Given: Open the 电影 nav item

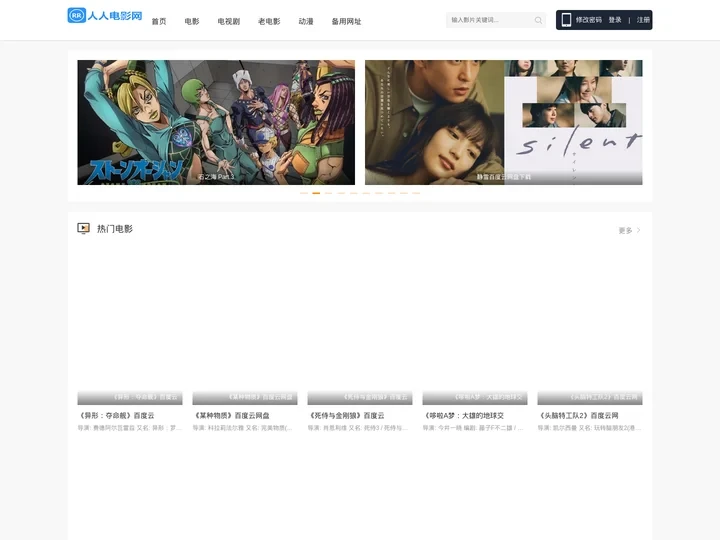Looking at the screenshot, I should click(x=192, y=22).
